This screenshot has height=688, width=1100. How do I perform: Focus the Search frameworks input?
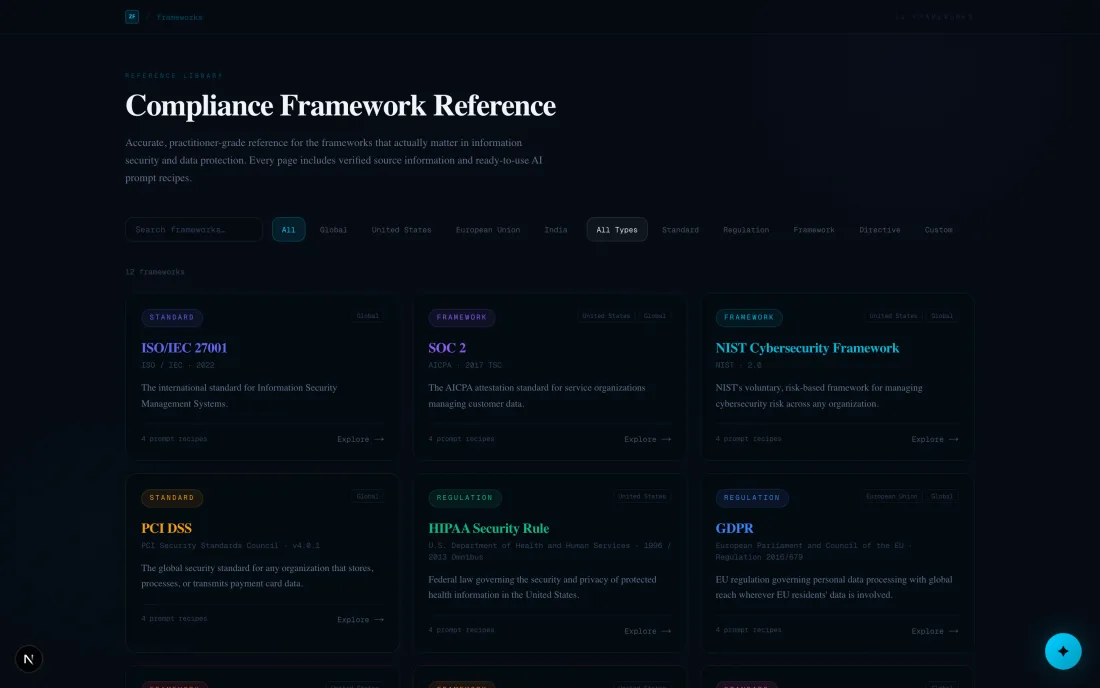pos(194,229)
